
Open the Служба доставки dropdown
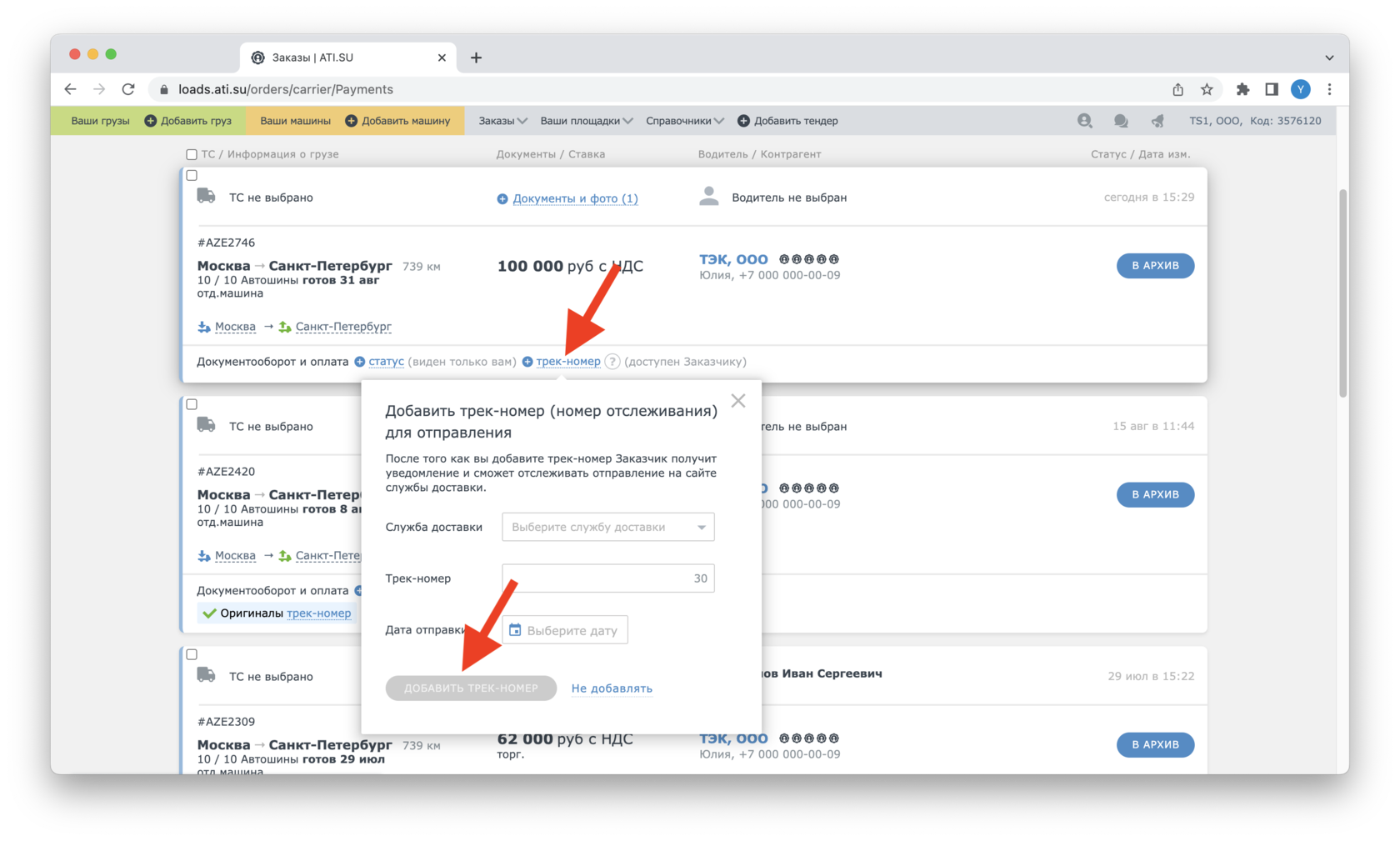click(x=608, y=527)
